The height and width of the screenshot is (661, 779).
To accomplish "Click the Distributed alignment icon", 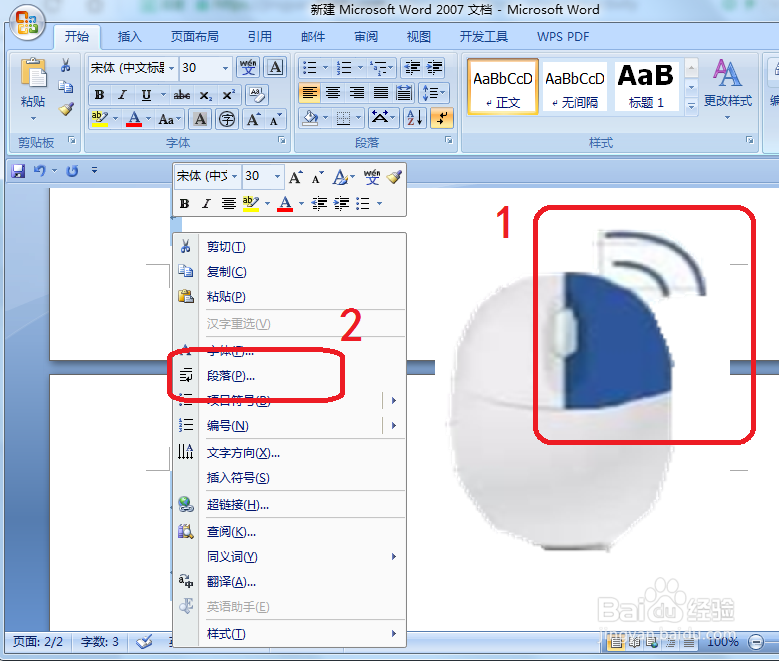I will pos(404,93).
